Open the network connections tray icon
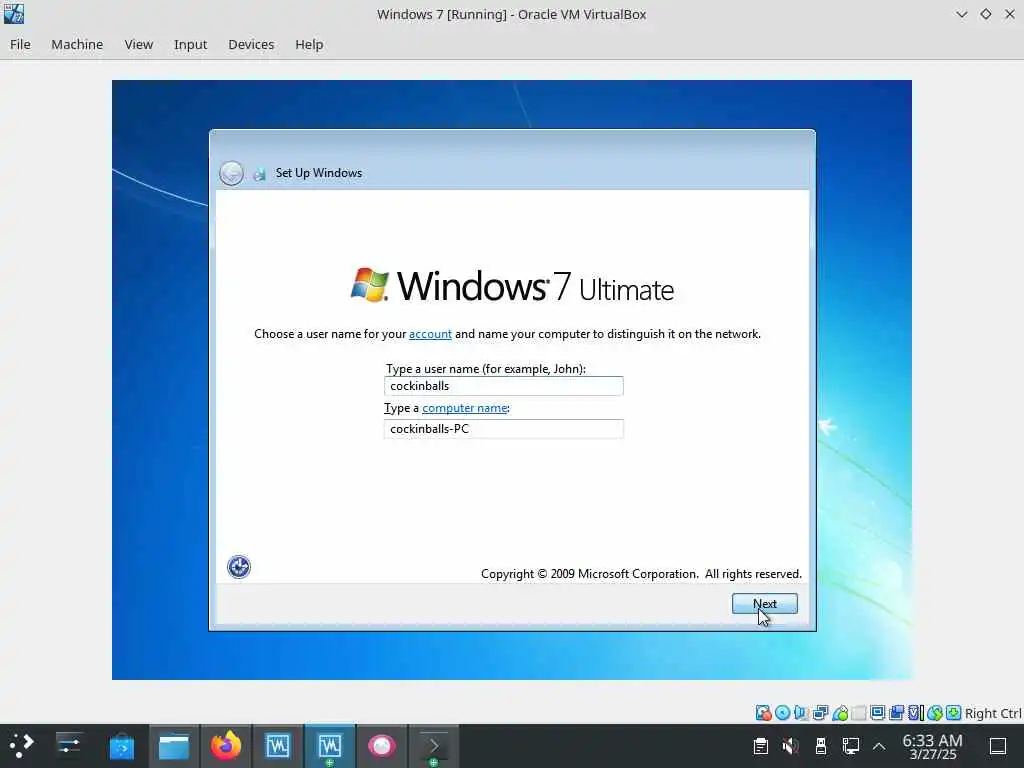The height and width of the screenshot is (768, 1024). pos(851,746)
